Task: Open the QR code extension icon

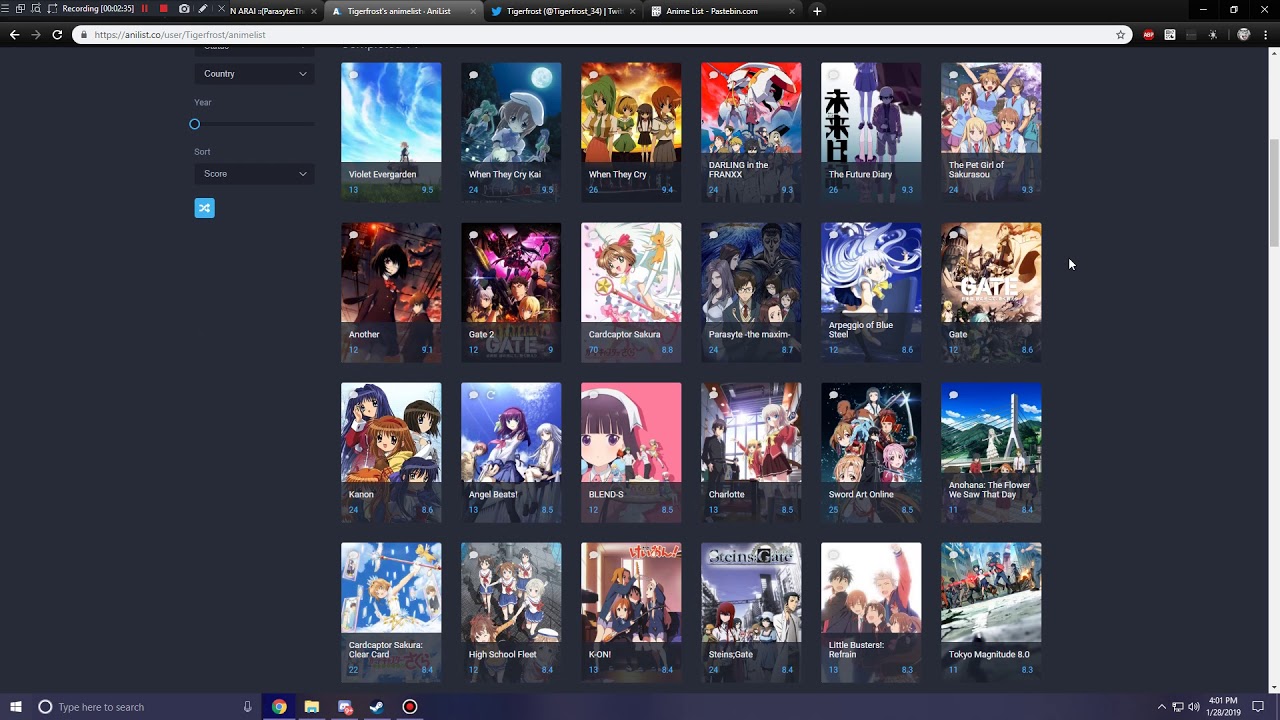Action: (x=1169, y=34)
